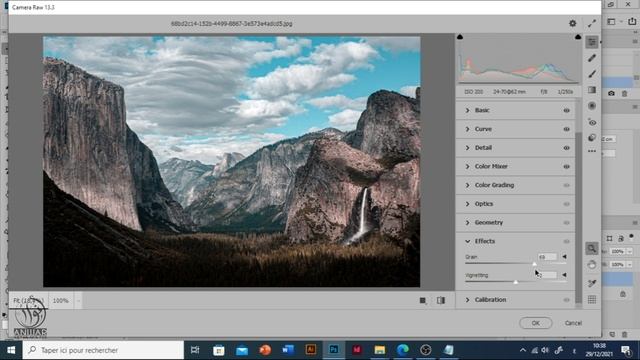Click the Vignetting value input field
This screenshot has height=360, width=640.
pyautogui.click(x=547, y=275)
